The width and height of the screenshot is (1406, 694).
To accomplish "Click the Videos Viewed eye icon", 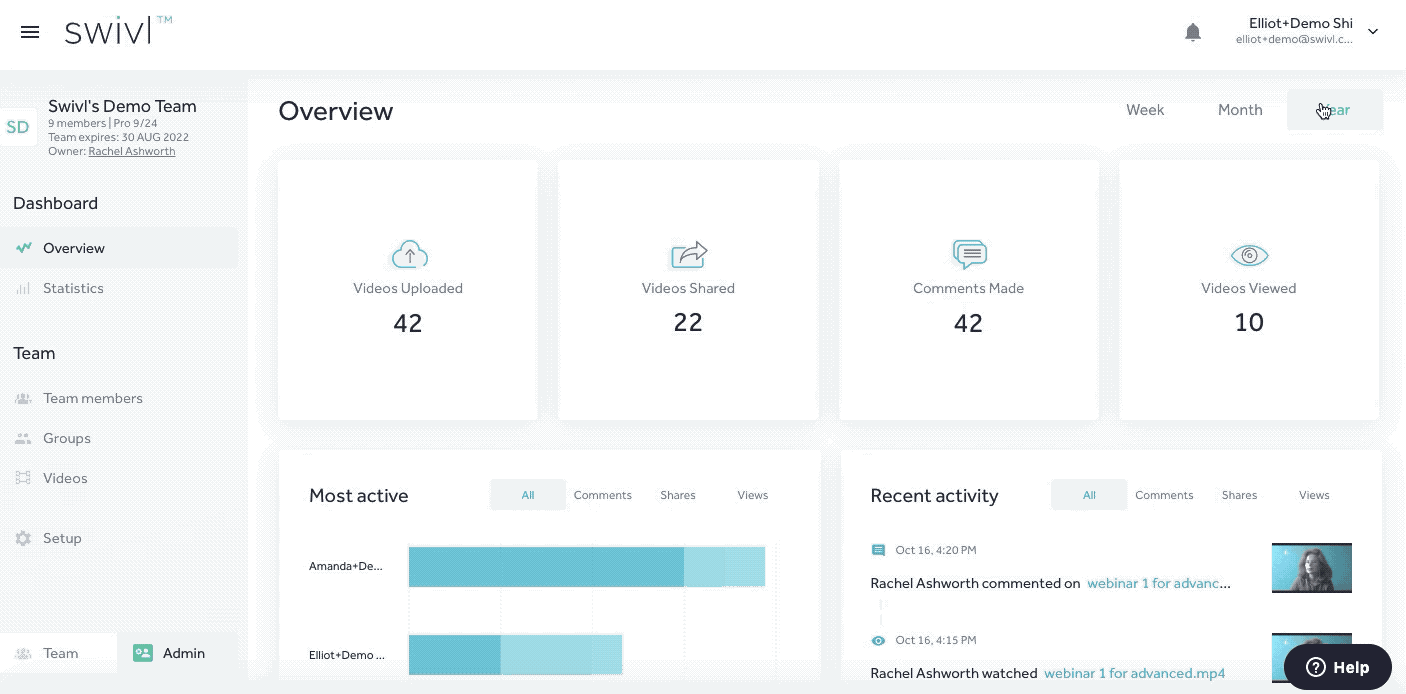I will (1248, 256).
